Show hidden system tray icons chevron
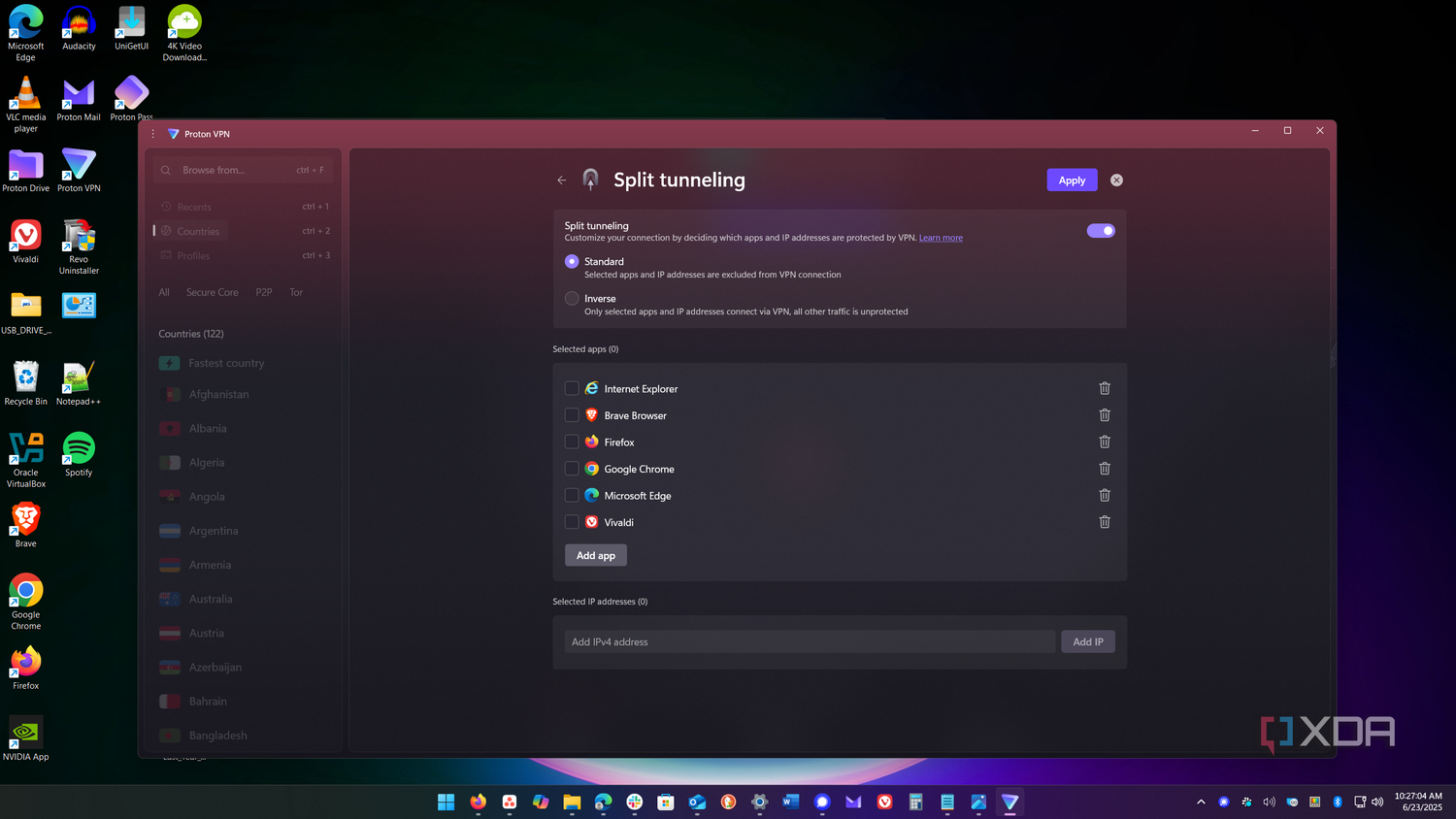Image resolution: width=1456 pixels, height=819 pixels. pyautogui.click(x=1201, y=802)
